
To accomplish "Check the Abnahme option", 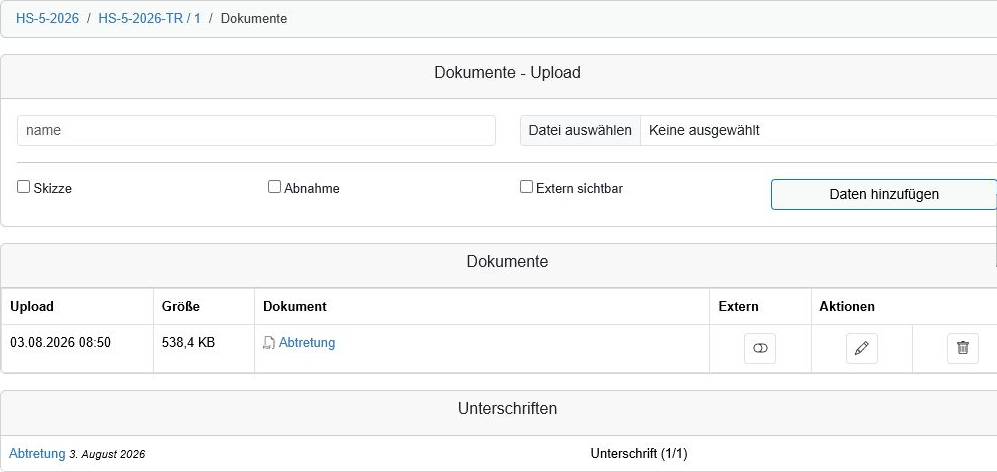I will point(274,187).
